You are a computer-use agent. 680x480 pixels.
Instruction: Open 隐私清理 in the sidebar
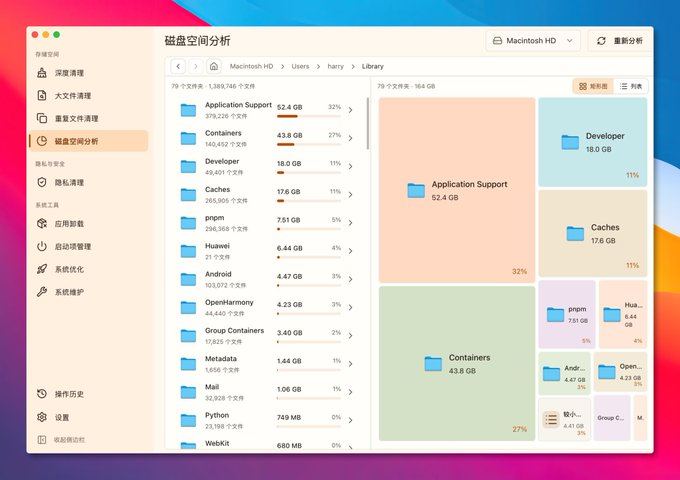[88, 183]
